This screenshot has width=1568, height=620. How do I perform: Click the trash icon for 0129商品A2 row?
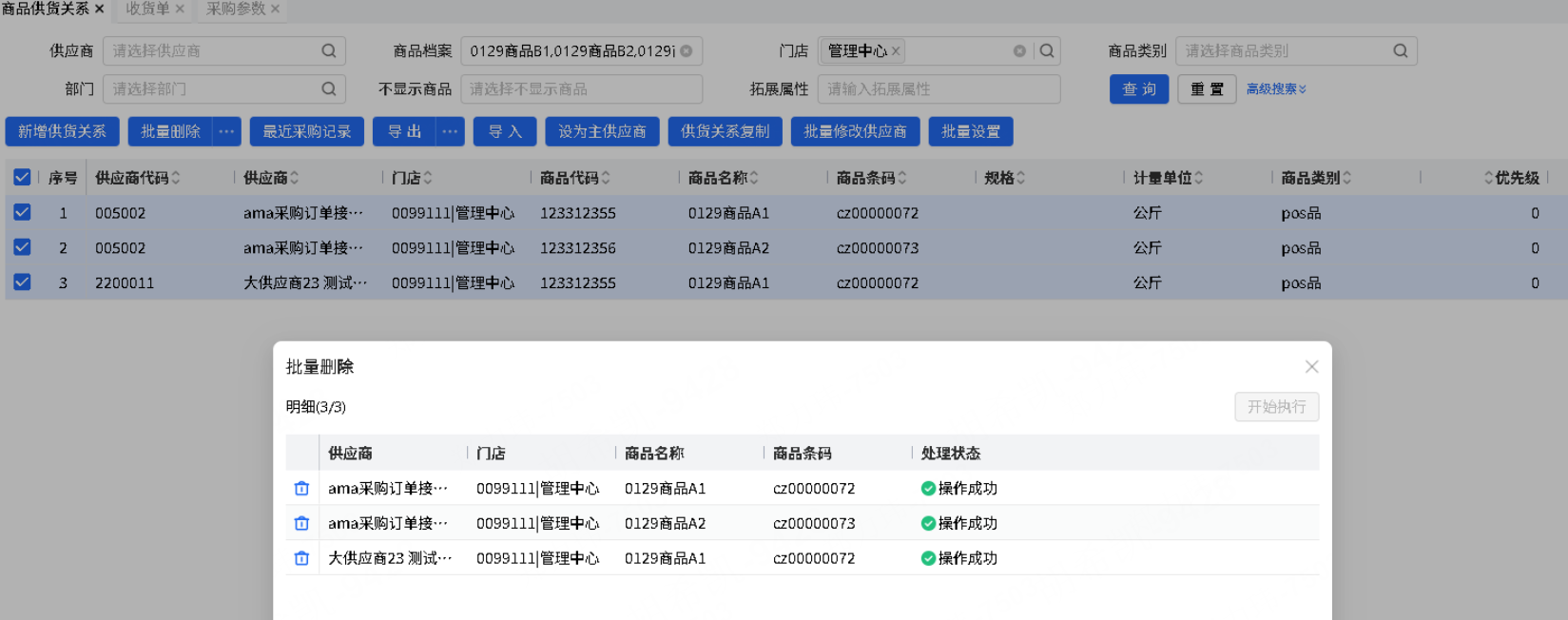(x=301, y=523)
